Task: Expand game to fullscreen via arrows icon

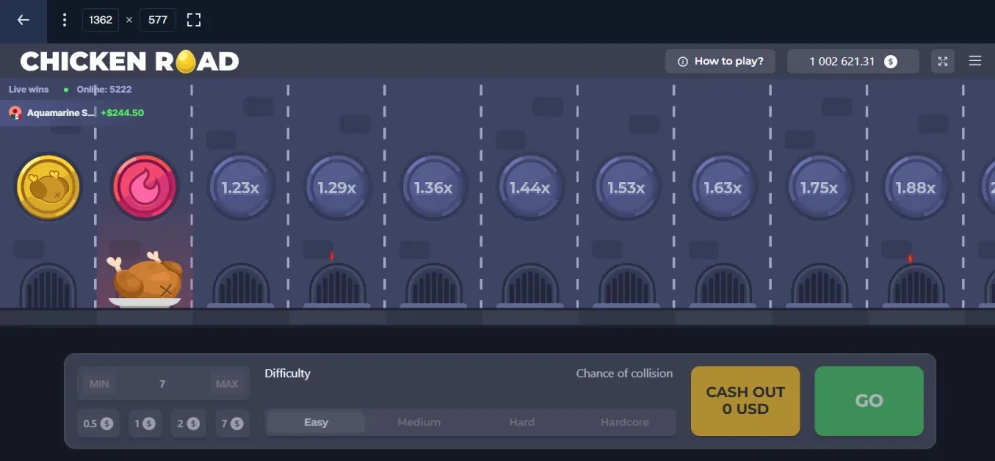Action: click(x=942, y=62)
